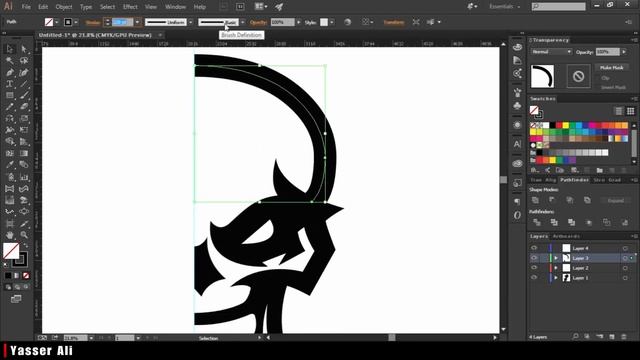The height and width of the screenshot is (360, 640).
Task: Open Essentials workspace dropdown
Action: tap(504, 7)
